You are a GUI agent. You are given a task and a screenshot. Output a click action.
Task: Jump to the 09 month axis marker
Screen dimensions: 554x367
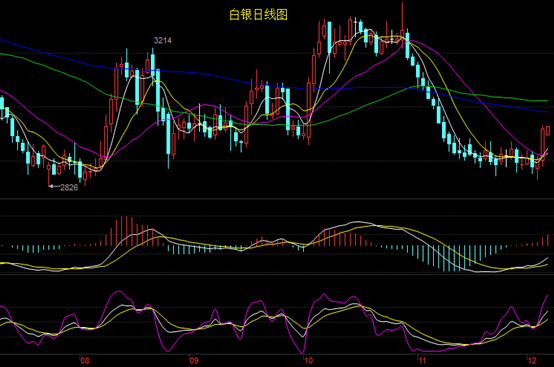pyautogui.click(x=194, y=361)
